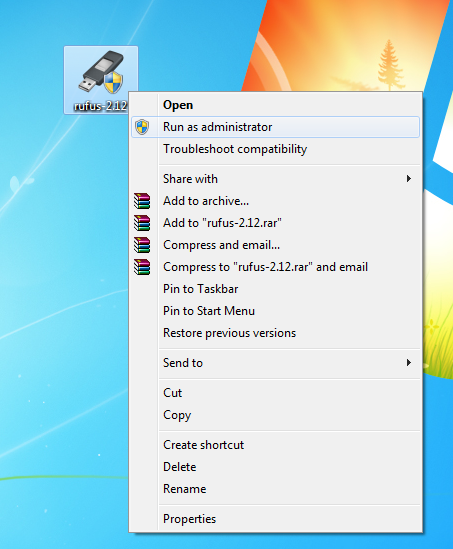
Task: Choose Troubleshoot compatibility
Action: click(x=276, y=149)
